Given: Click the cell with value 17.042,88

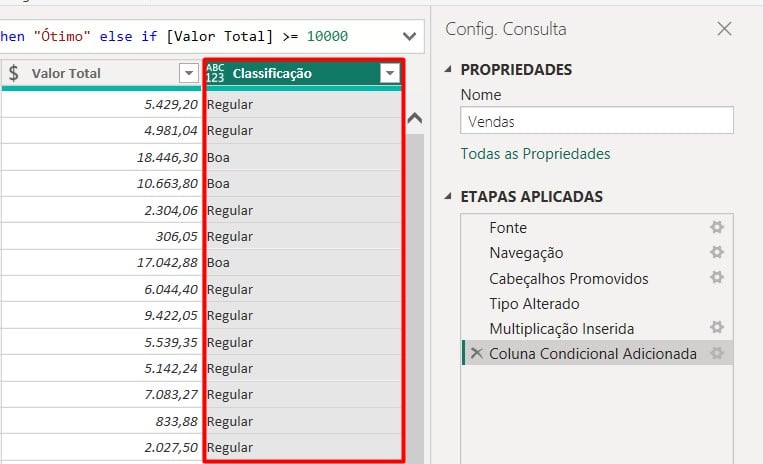Looking at the screenshot, I should click(101, 263).
